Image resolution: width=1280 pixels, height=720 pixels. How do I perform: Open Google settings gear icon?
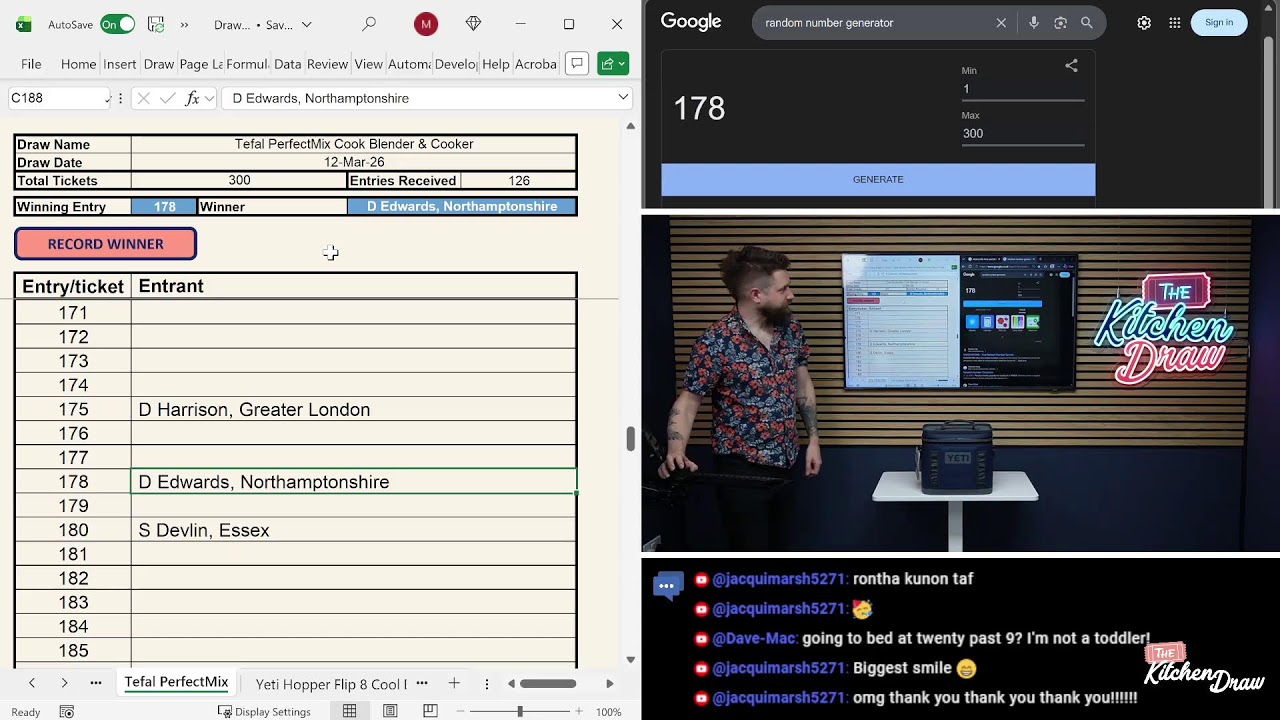point(1144,23)
